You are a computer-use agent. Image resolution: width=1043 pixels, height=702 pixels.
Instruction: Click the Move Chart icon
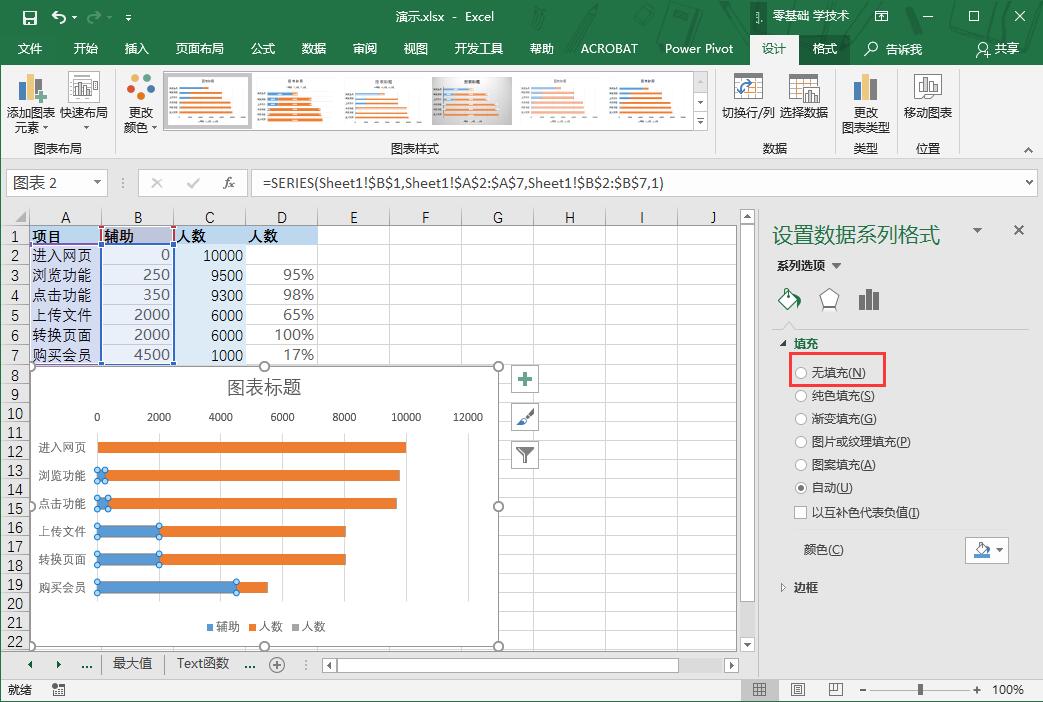(x=927, y=88)
